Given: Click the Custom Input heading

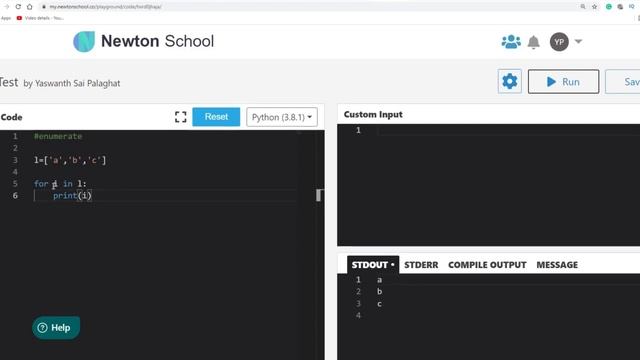Looking at the screenshot, I should click(x=373, y=115).
